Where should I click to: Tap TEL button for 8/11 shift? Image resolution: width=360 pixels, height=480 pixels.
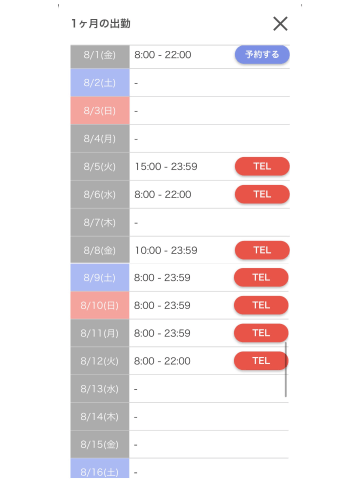pos(261,333)
